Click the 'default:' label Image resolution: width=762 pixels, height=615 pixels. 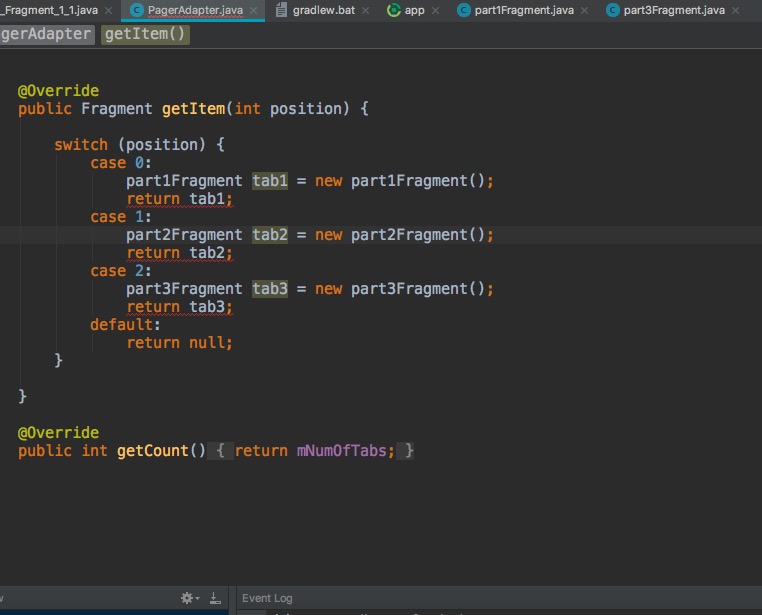pyautogui.click(x=125, y=325)
